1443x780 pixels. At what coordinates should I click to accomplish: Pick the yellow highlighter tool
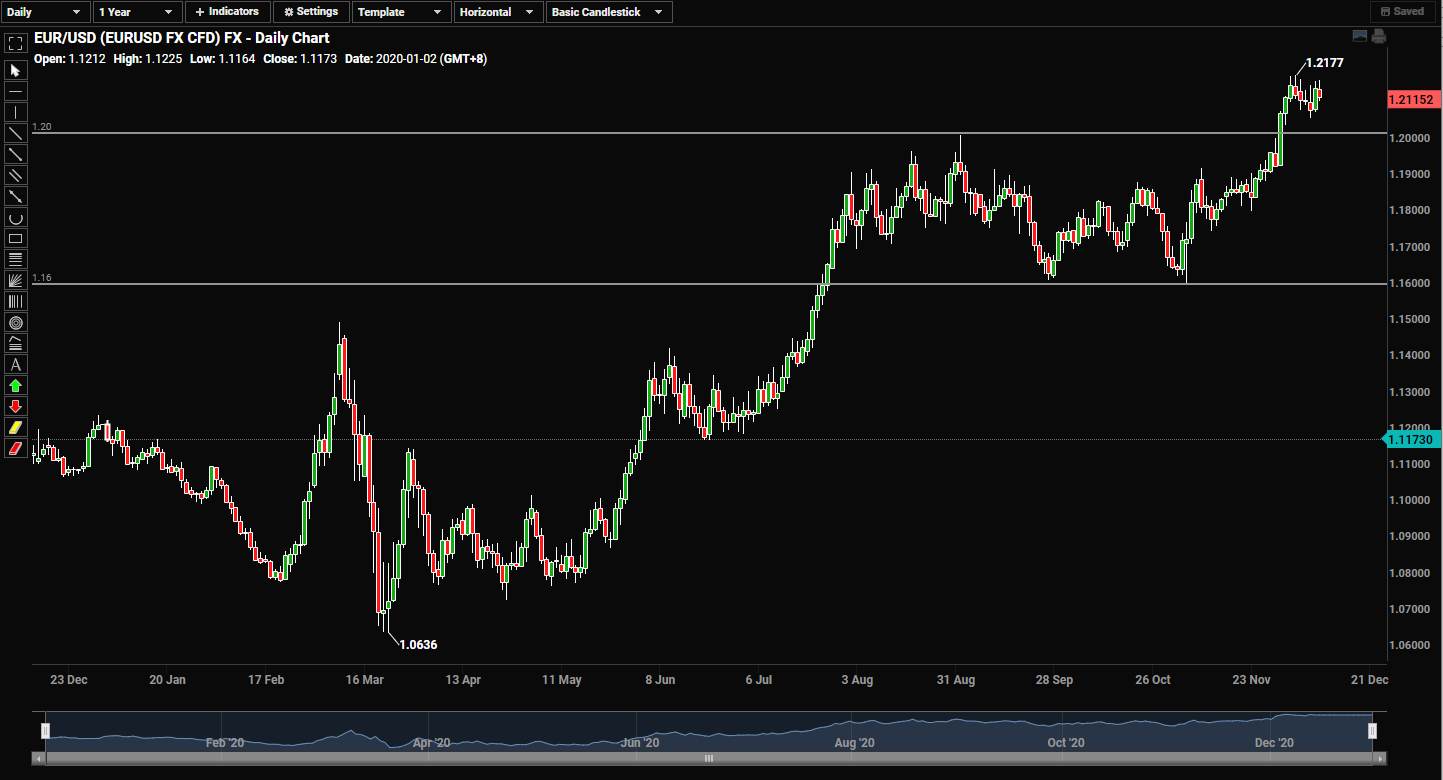(x=15, y=427)
